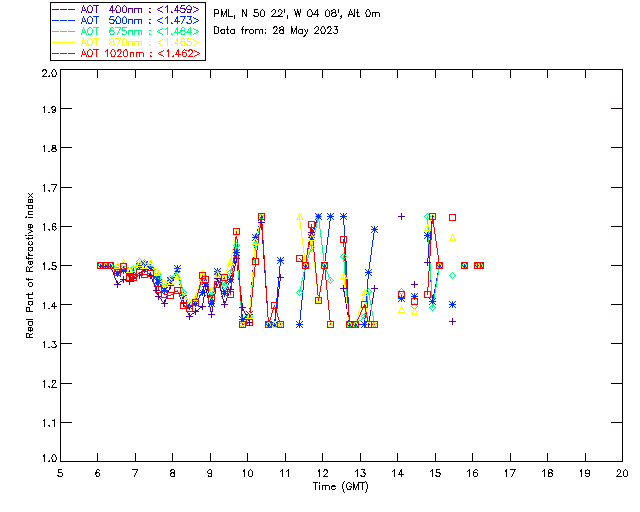The image size is (640, 512).
Task: Click the y-axis tick label 1.5
Action: coord(49,266)
